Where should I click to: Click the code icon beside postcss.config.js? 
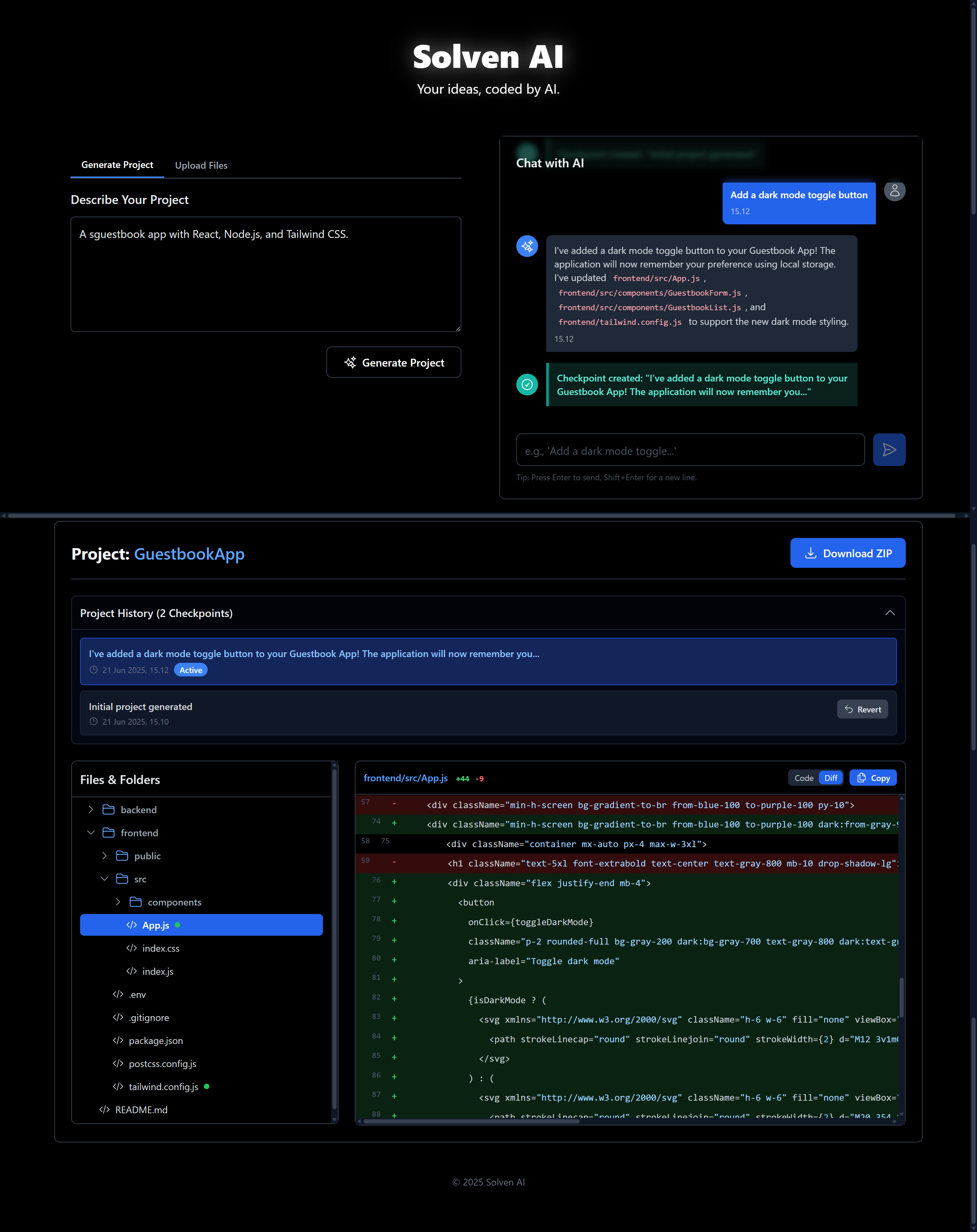click(x=118, y=1063)
